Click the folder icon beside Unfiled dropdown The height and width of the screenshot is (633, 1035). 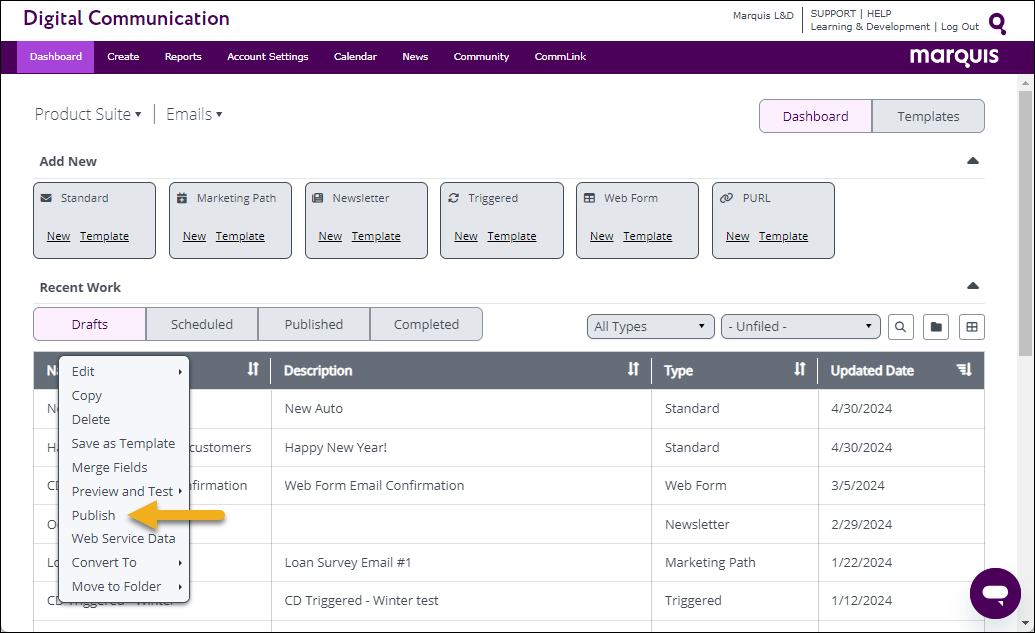pyautogui.click(x=936, y=327)
